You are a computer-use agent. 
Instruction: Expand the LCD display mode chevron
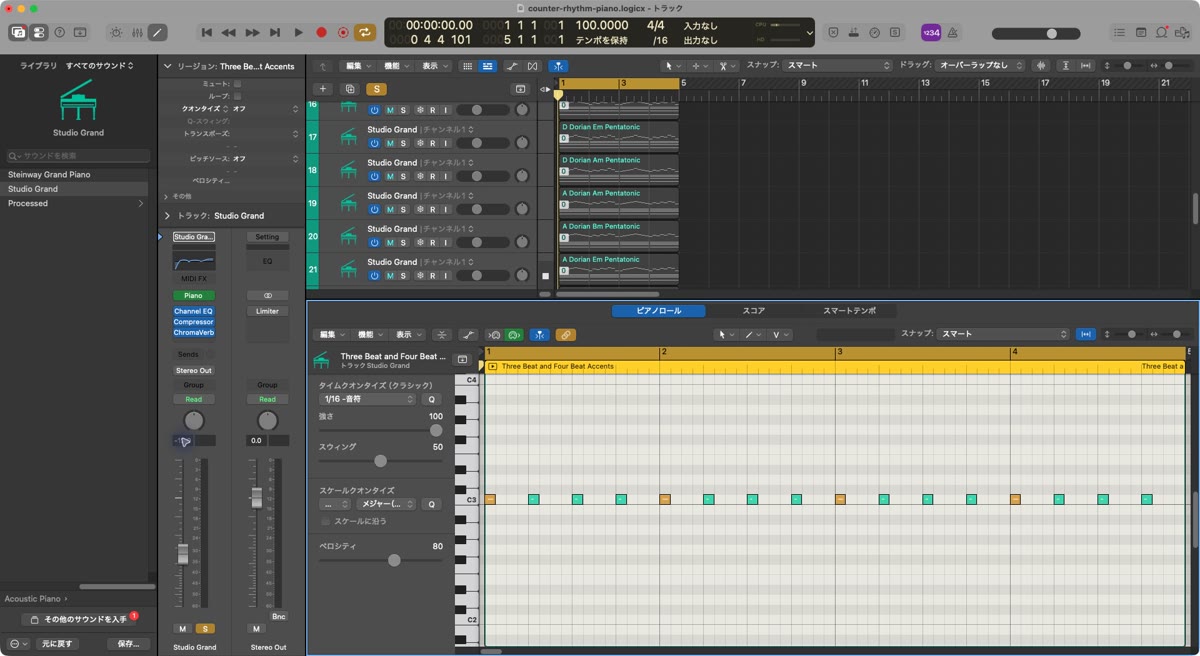(808, 32)
